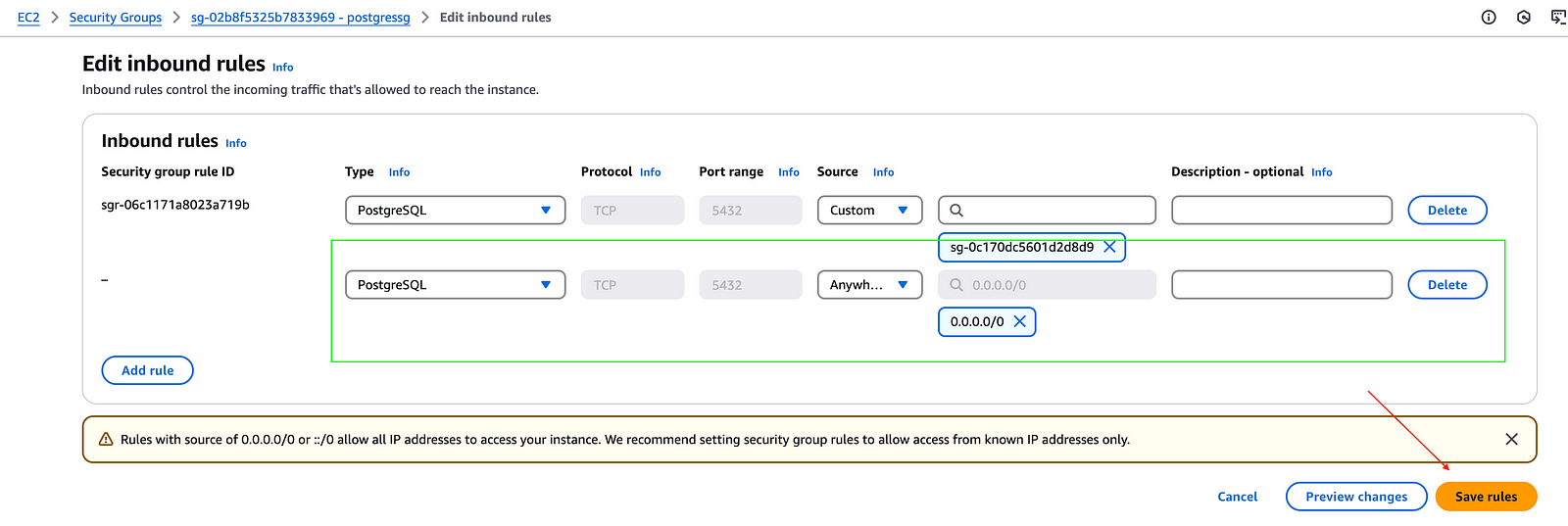Click the warning triangle icon in banner

point(106,440)
